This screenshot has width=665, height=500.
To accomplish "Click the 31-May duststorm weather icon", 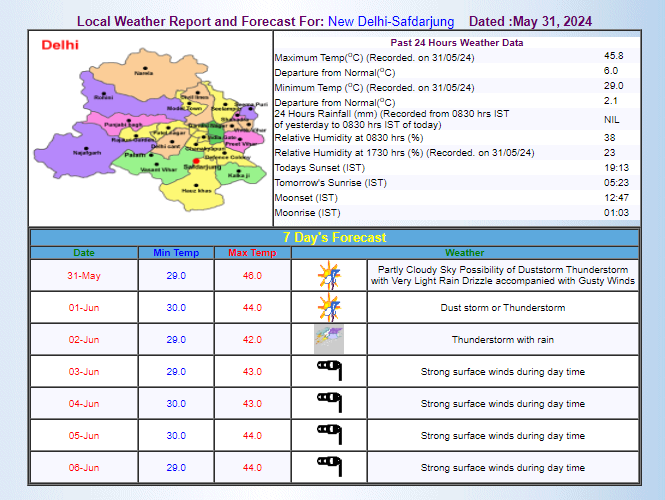I will click(329, 275).
